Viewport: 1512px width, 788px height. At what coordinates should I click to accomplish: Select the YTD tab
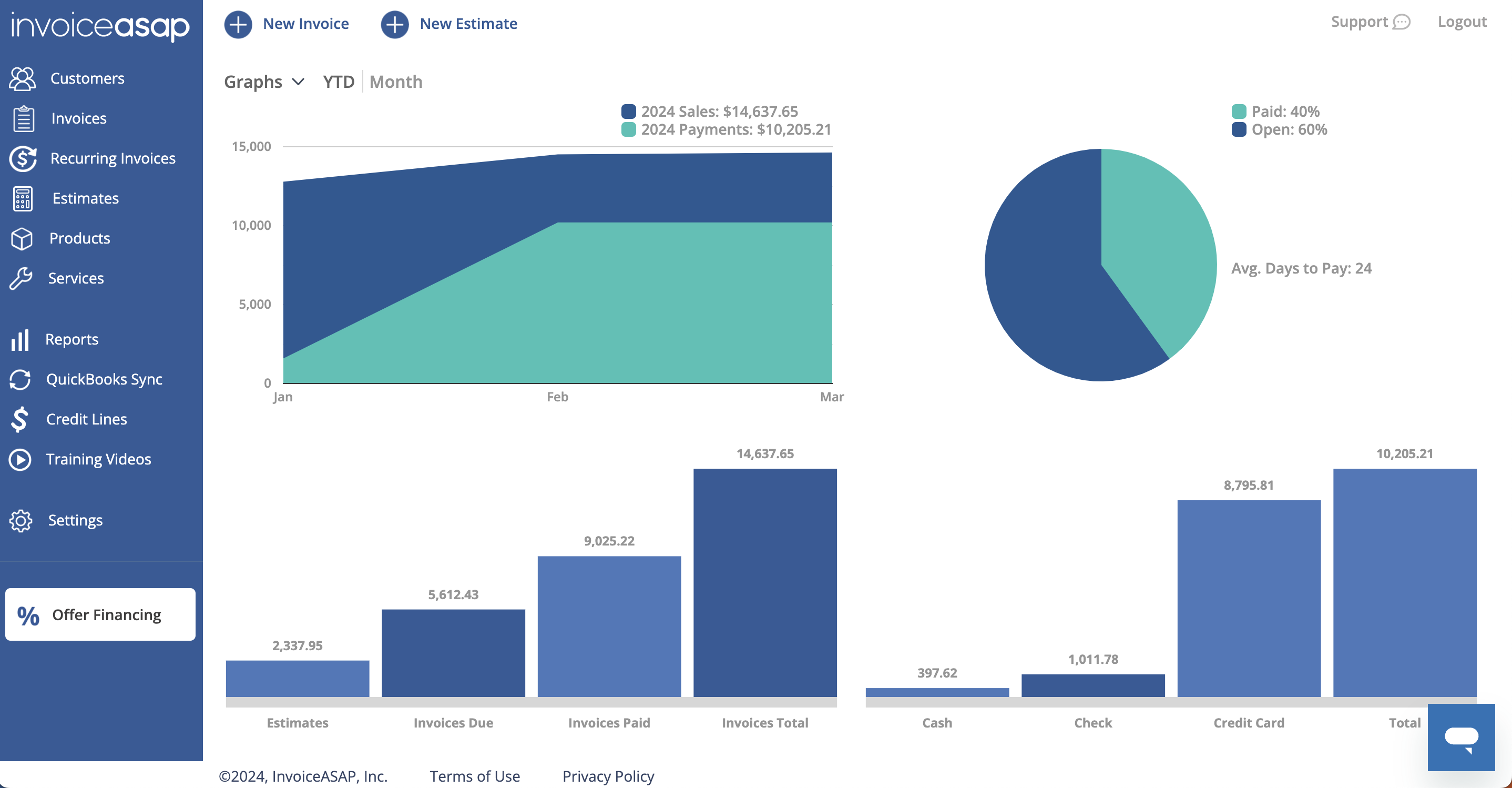(x=338, y=82)
